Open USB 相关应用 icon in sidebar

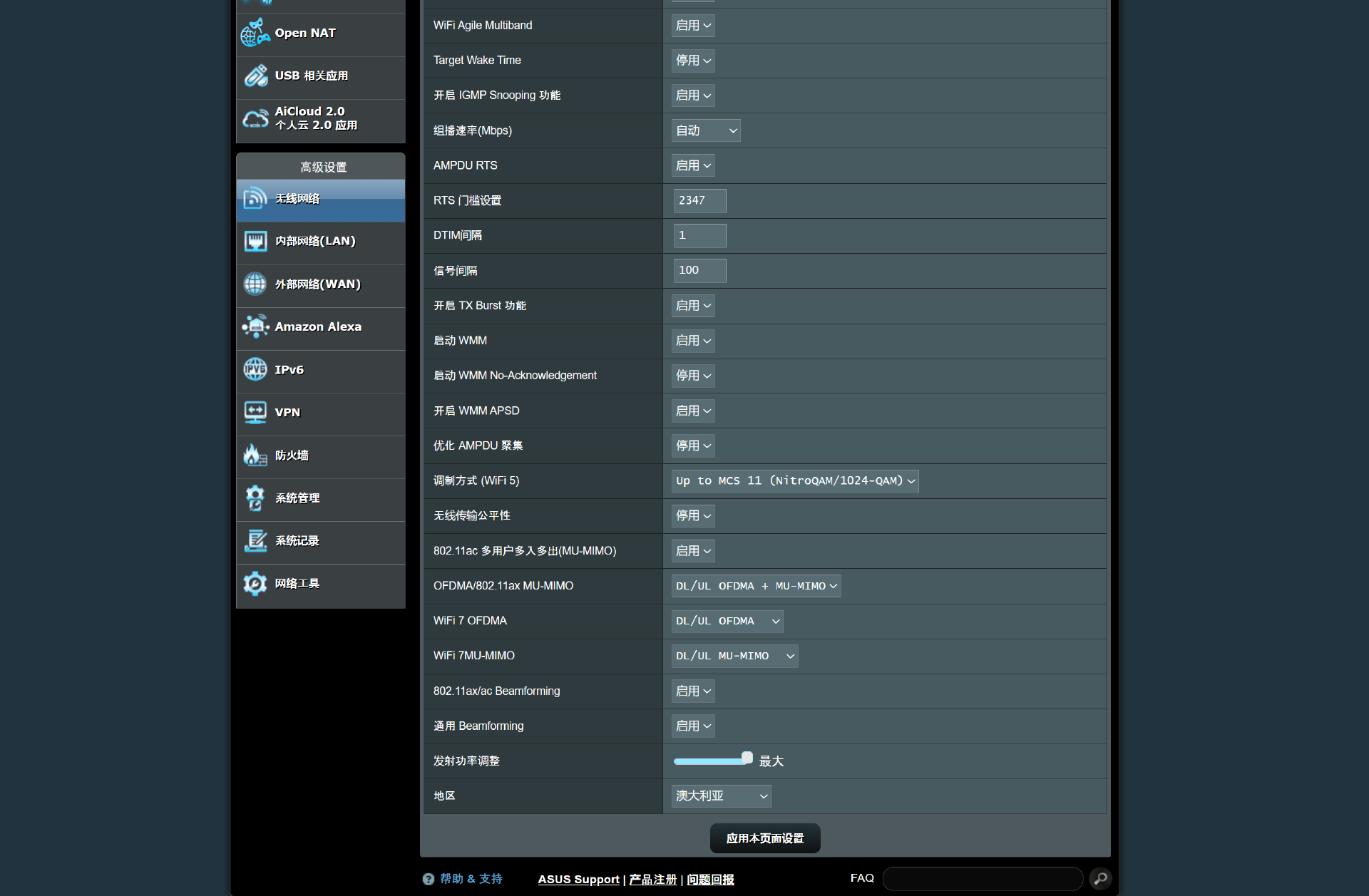[255, 76]
